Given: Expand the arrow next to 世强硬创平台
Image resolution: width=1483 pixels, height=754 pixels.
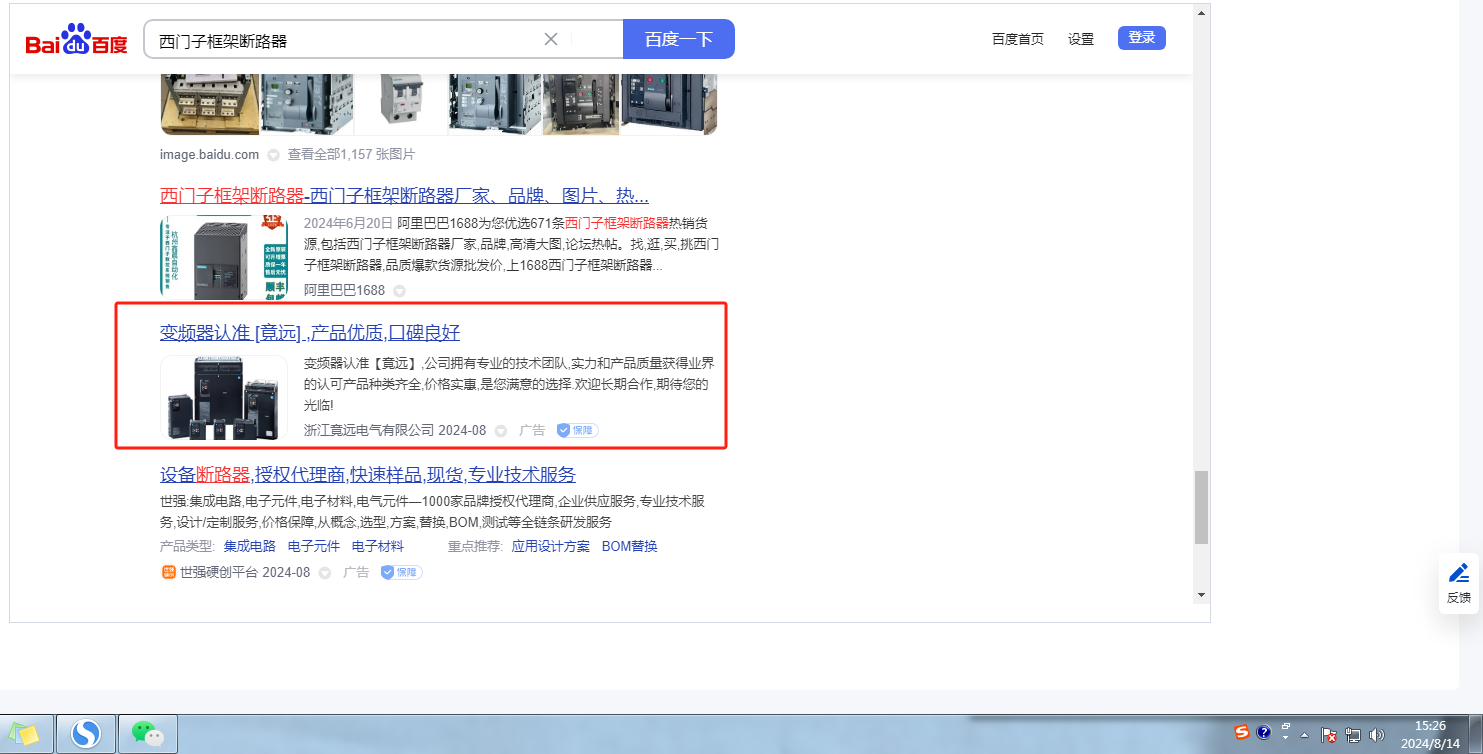Looking at the screenshot, I should pos(325,573).
